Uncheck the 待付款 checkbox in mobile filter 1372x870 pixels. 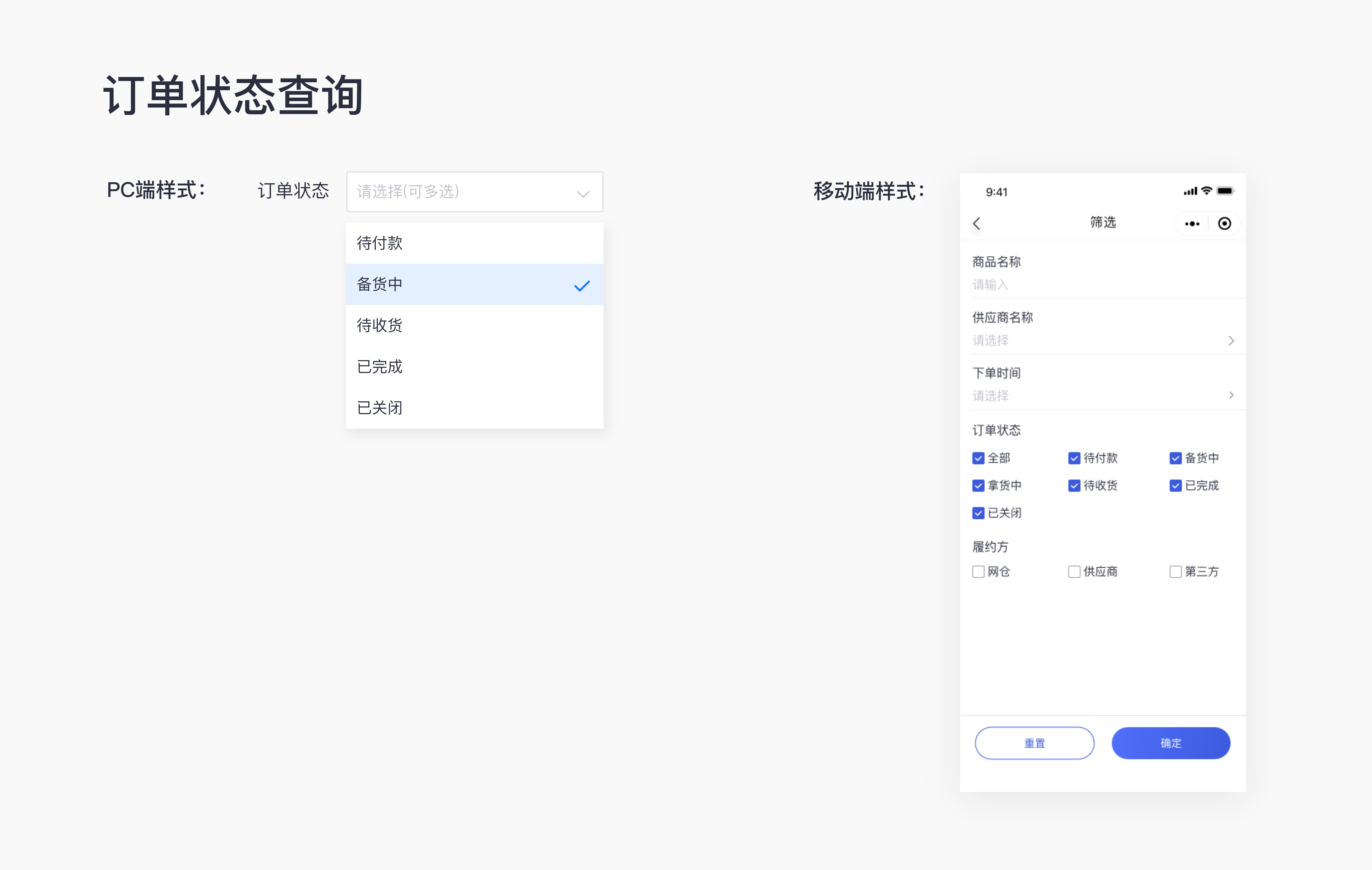[1074, 458]
